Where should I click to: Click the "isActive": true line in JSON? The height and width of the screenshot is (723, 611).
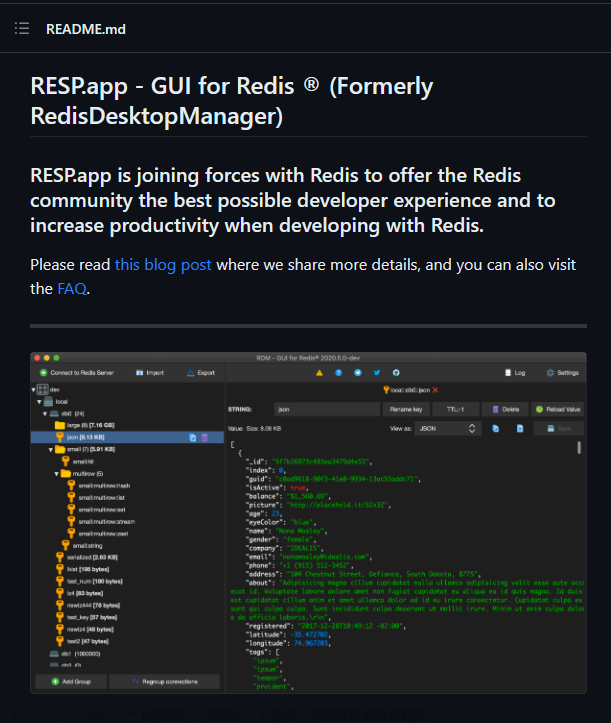(277, 488)
